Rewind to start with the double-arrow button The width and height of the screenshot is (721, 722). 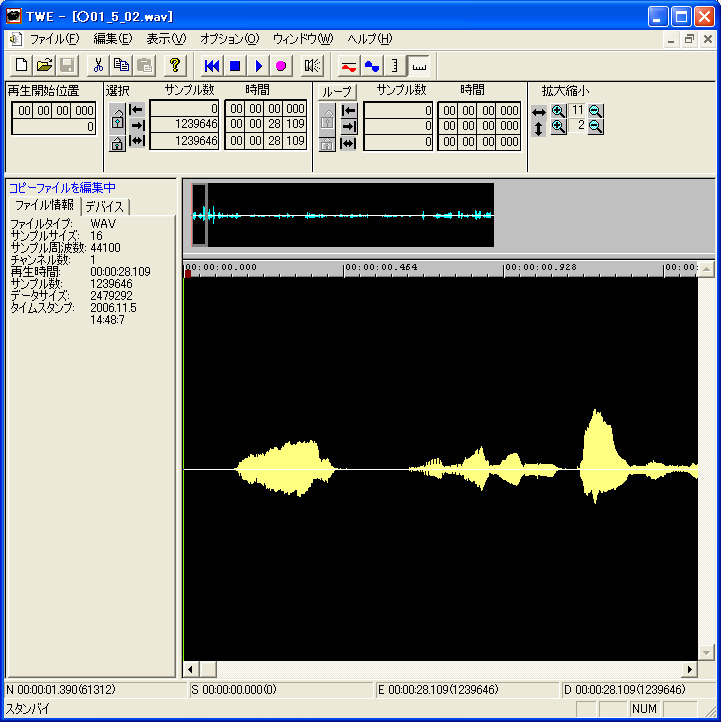(212, 66)
